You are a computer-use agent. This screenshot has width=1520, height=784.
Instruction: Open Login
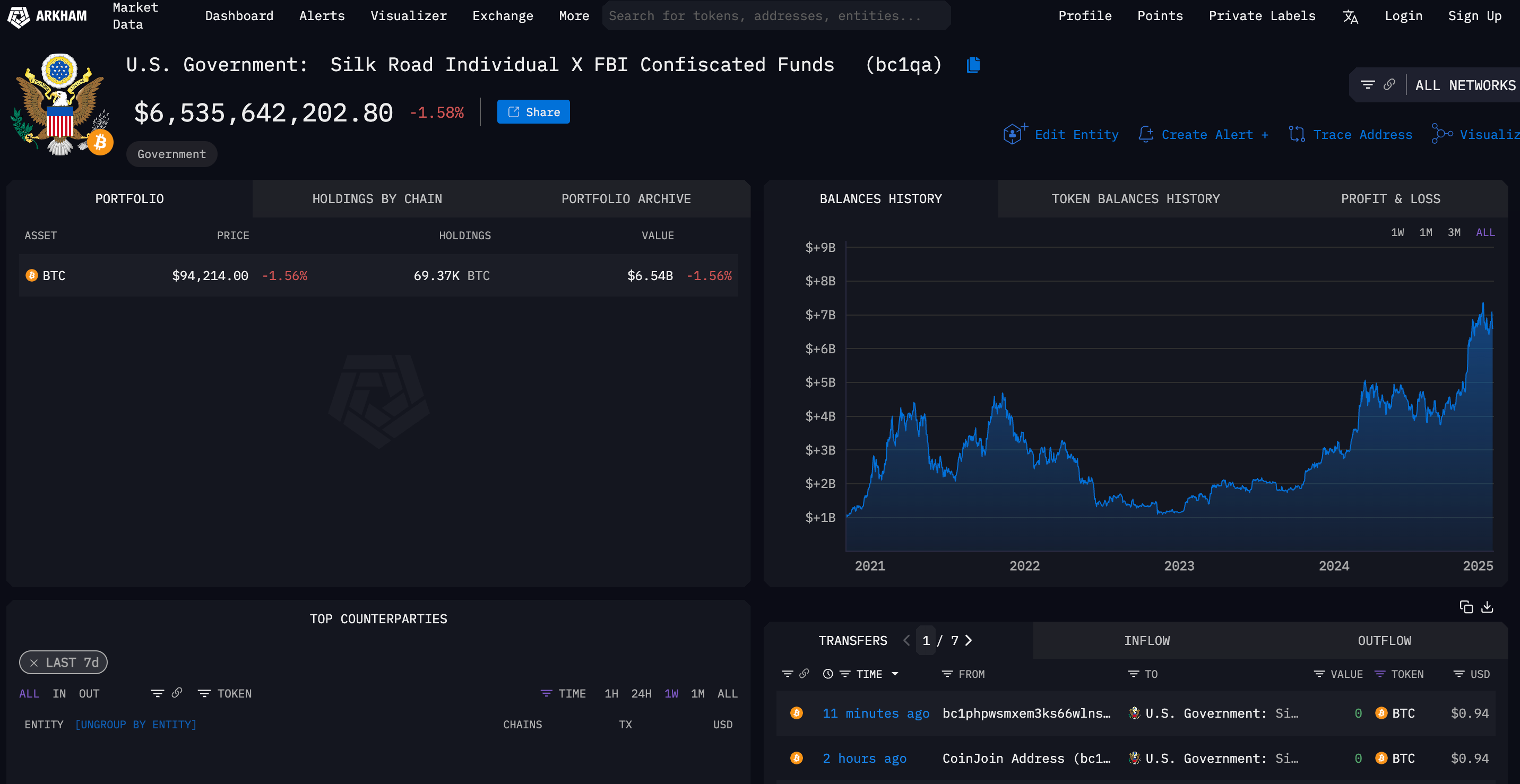tap(1403, 16)
